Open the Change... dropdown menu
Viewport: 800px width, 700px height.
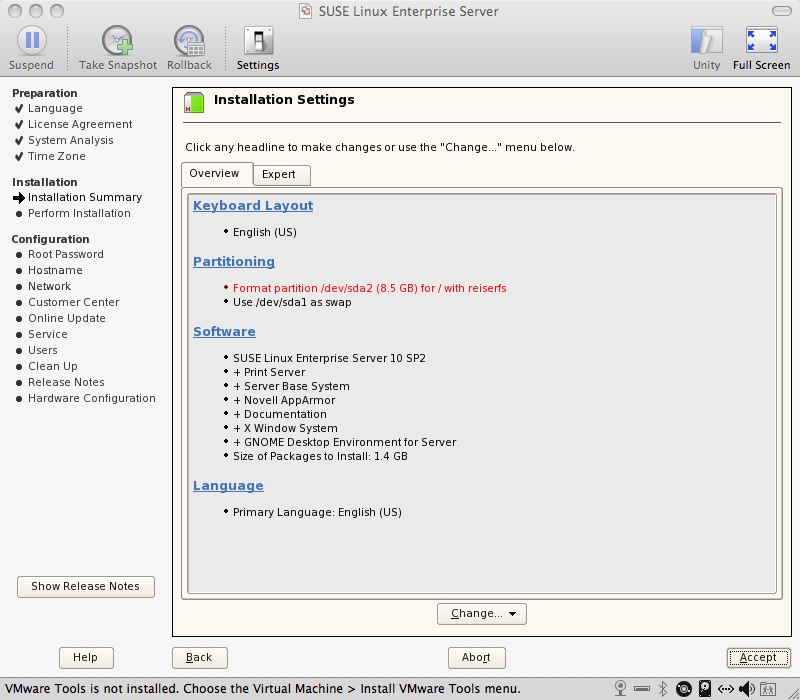482,614
